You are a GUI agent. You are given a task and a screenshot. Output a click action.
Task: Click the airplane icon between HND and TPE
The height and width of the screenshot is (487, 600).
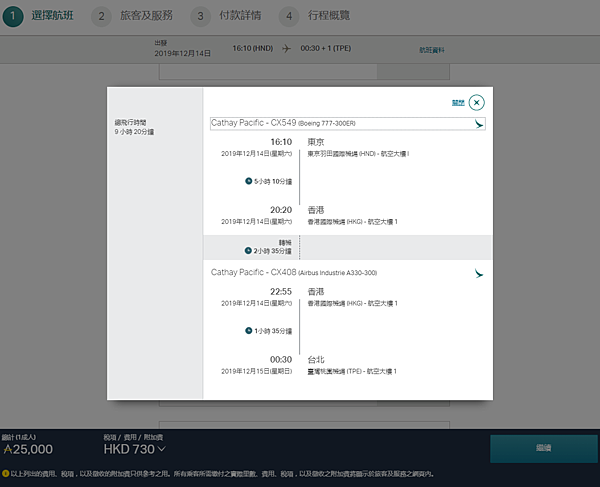pos(286,49)
